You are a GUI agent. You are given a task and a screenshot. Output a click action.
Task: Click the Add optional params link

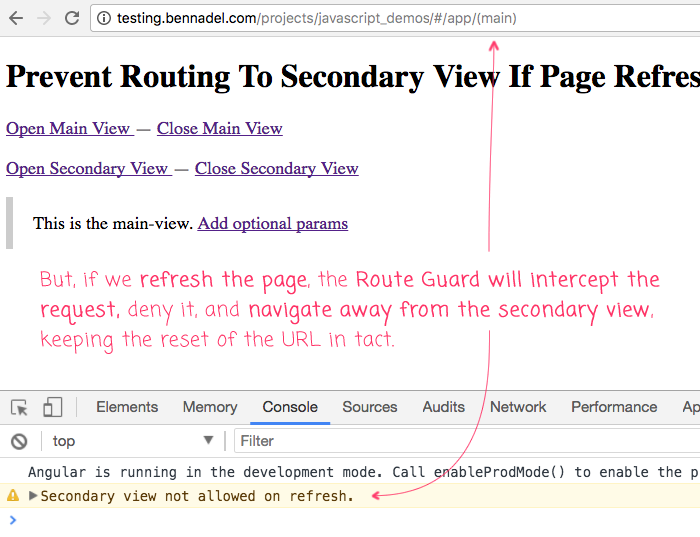[x=272, y=223]
